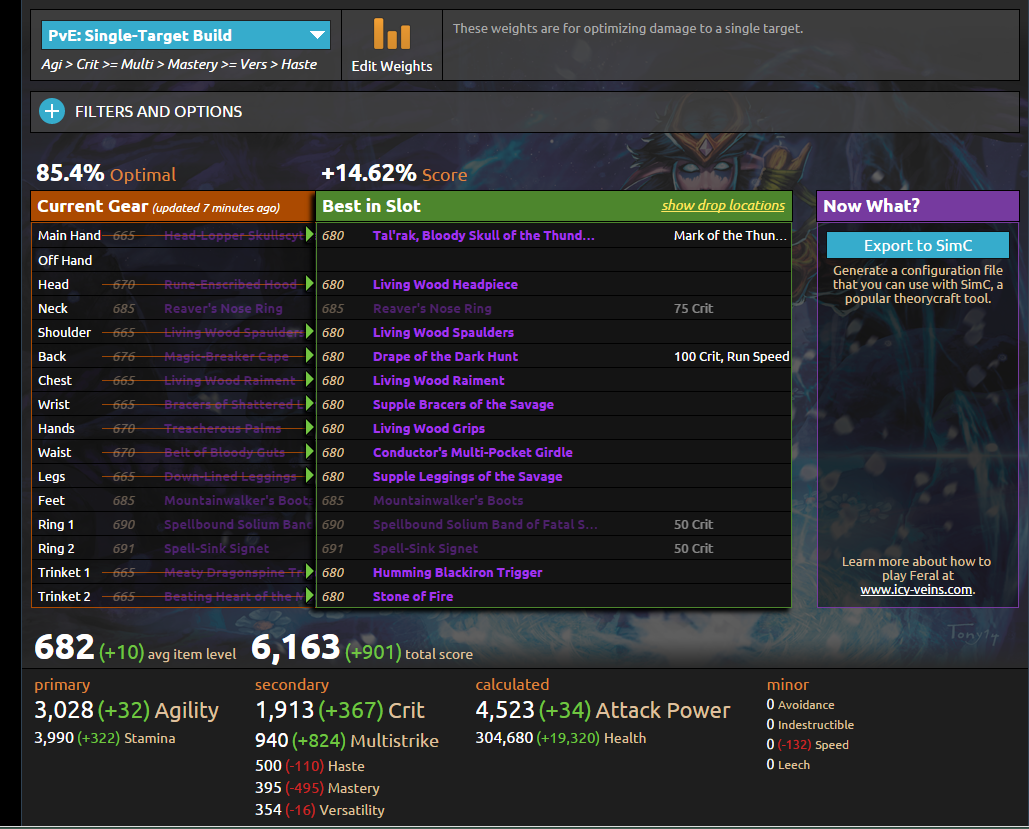1029x829 pixels.
Task: Expand the Filters and Options section
Action: pyautogui.click(x=158, y=112)
